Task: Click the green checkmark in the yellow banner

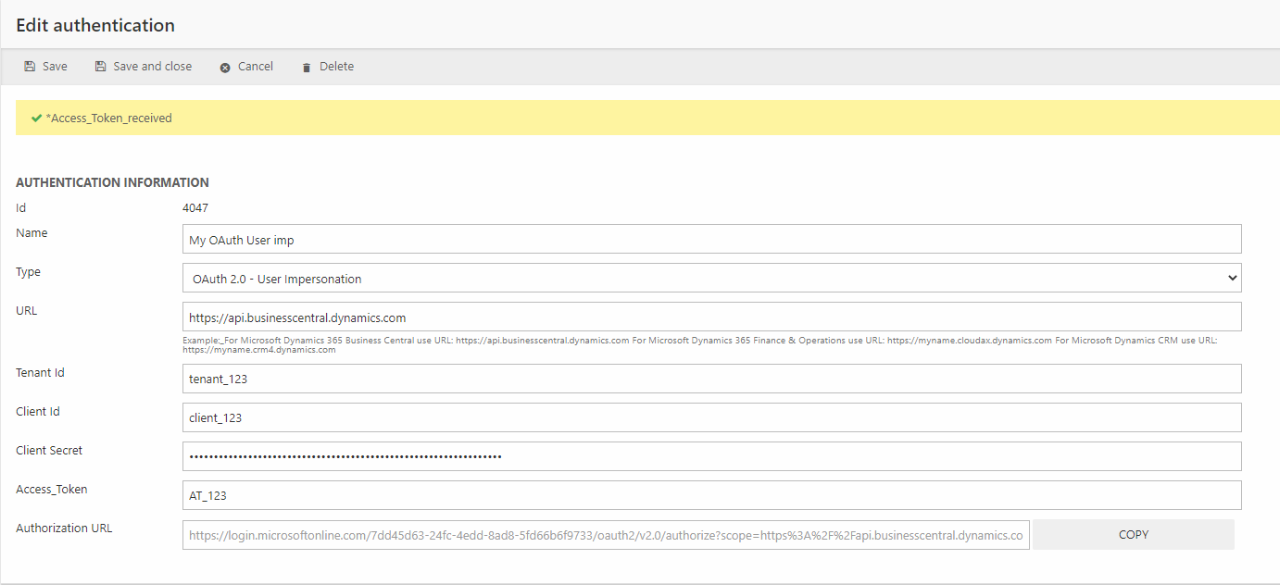Action: [x=36, y=118]
